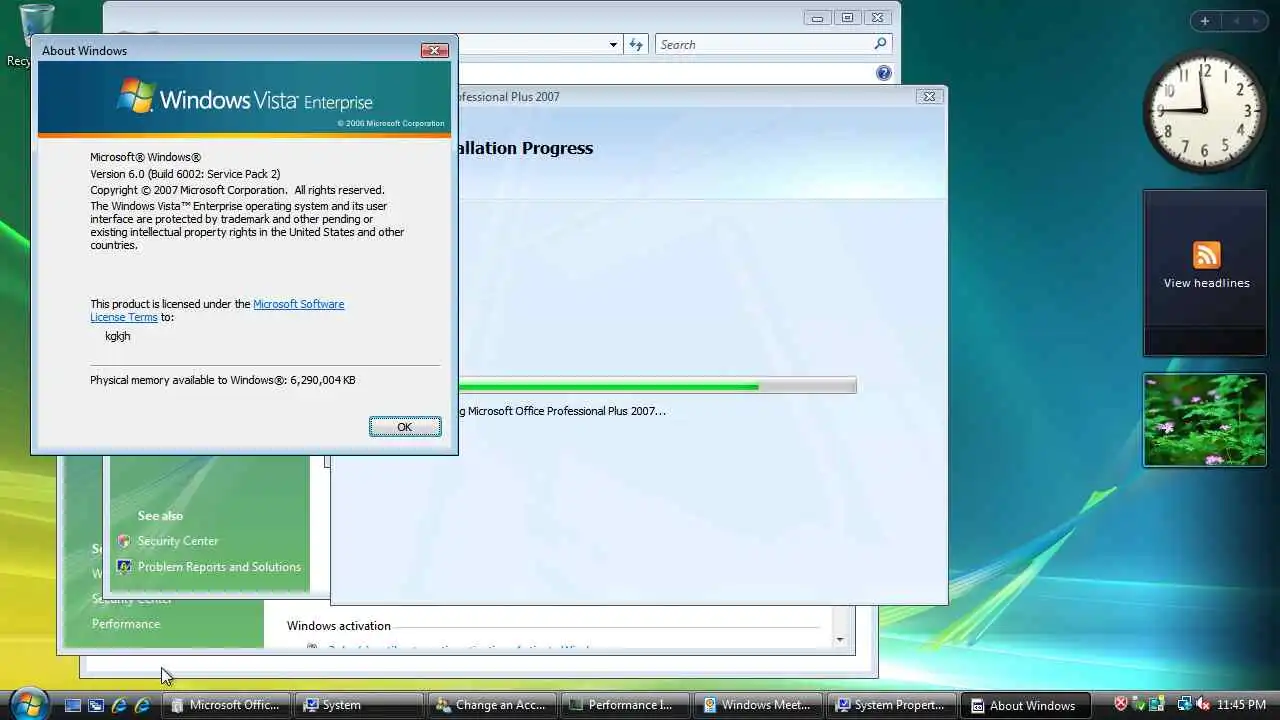1280x720 pixels.
Task: Open the network connection tray icon
Action: 1184,704
